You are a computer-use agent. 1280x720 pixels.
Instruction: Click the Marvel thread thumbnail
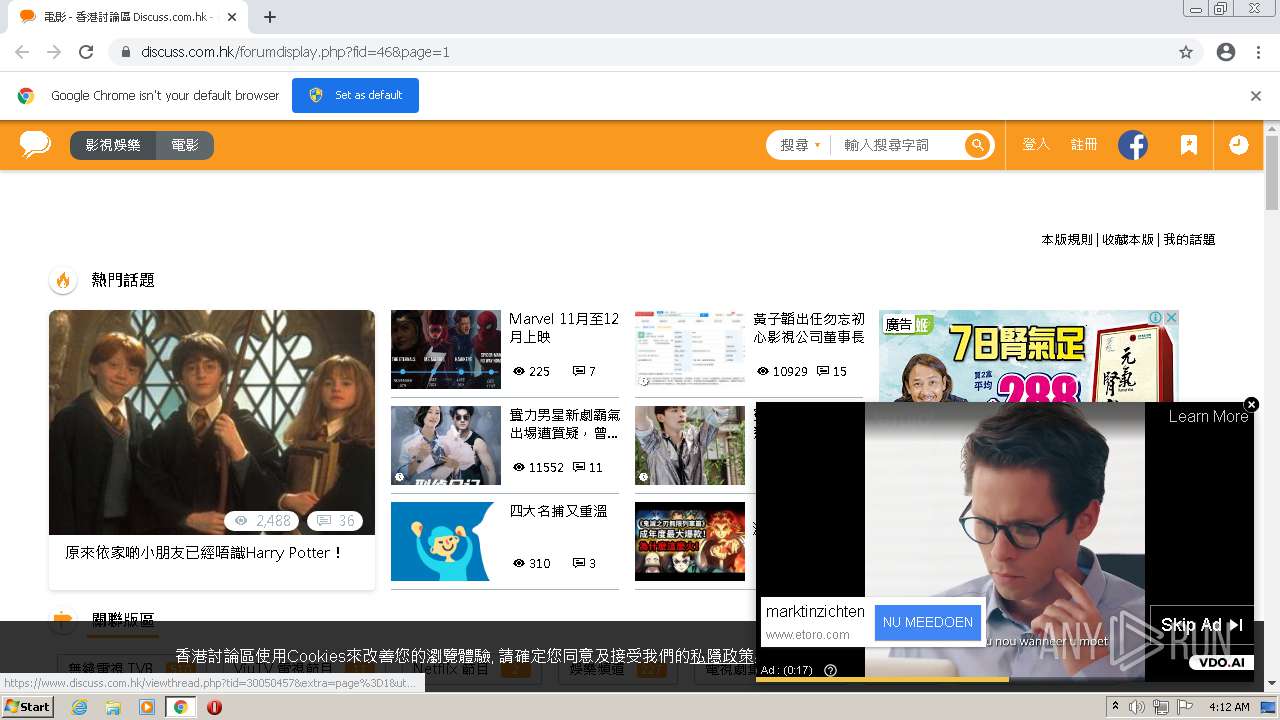[x=446, y=349]
